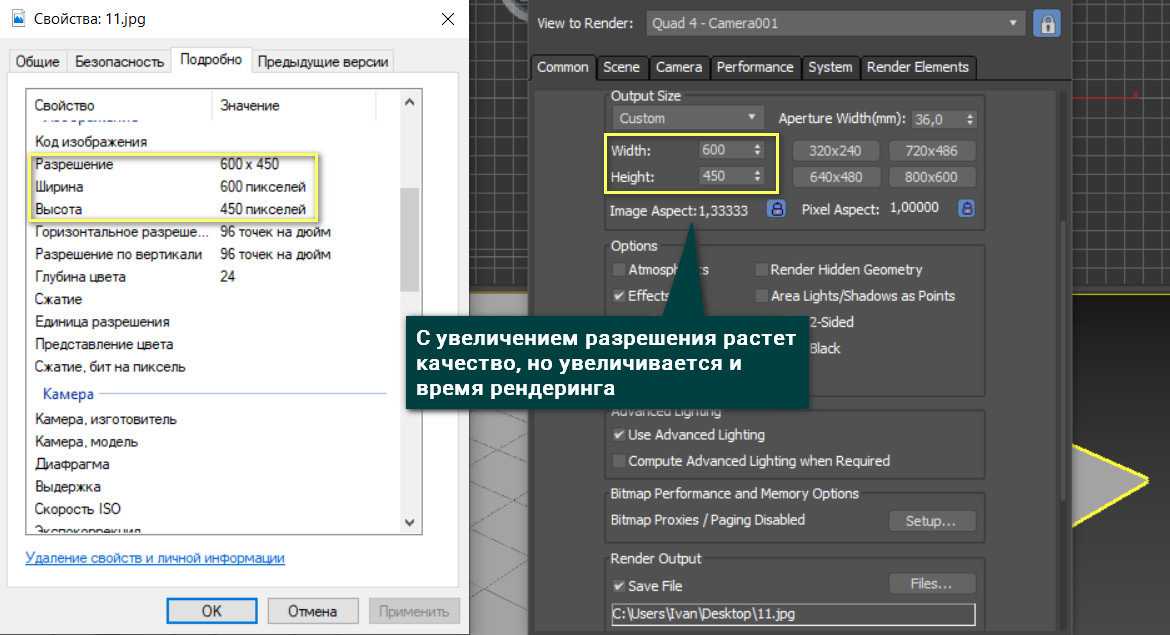Uncheck the Save File option
Viewport: 1170px width, 635px height.
[x=619, y=586]
